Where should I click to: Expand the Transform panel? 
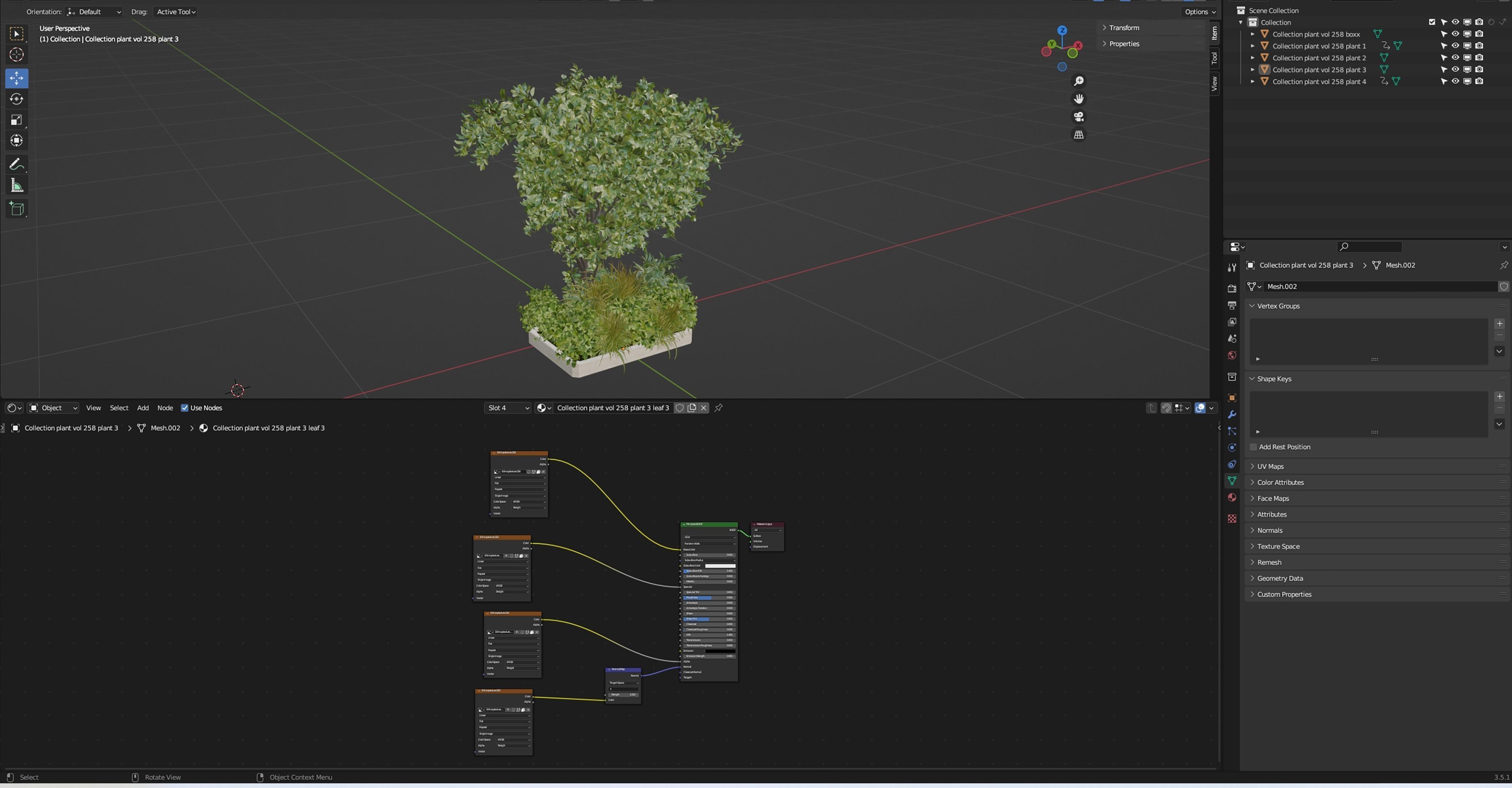(1124, 27)
